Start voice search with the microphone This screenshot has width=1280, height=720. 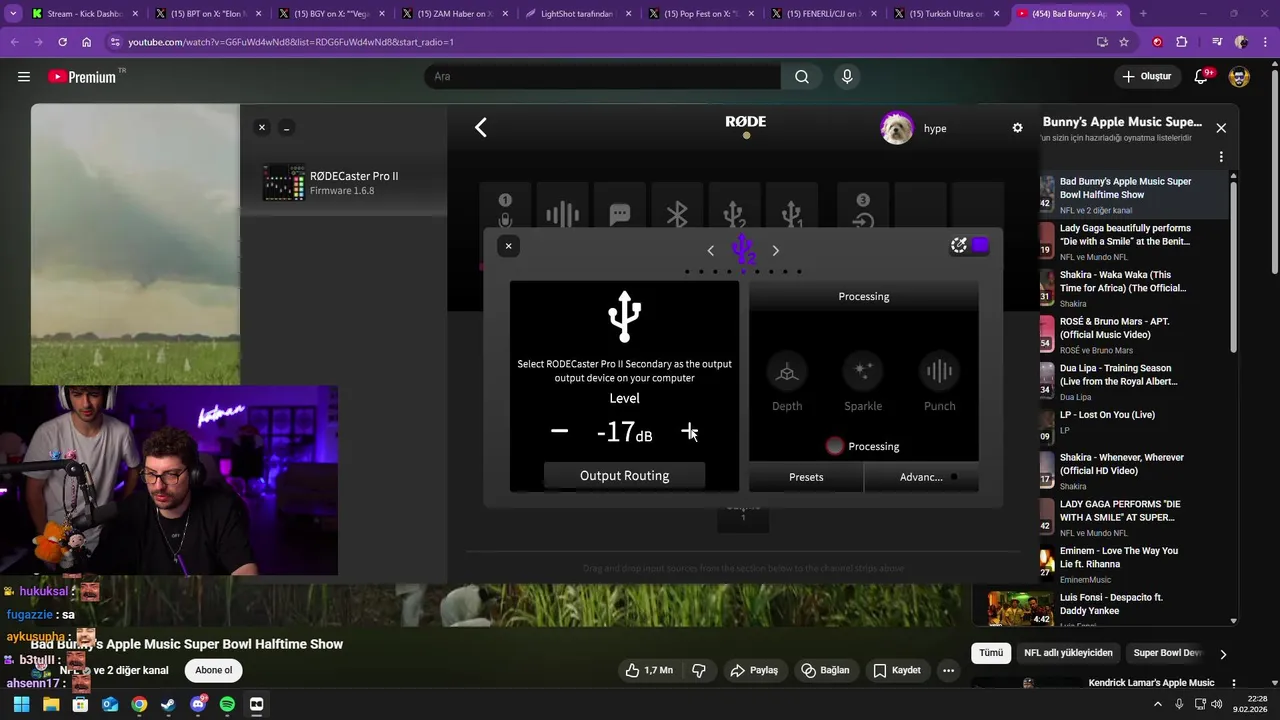(847, 77)
